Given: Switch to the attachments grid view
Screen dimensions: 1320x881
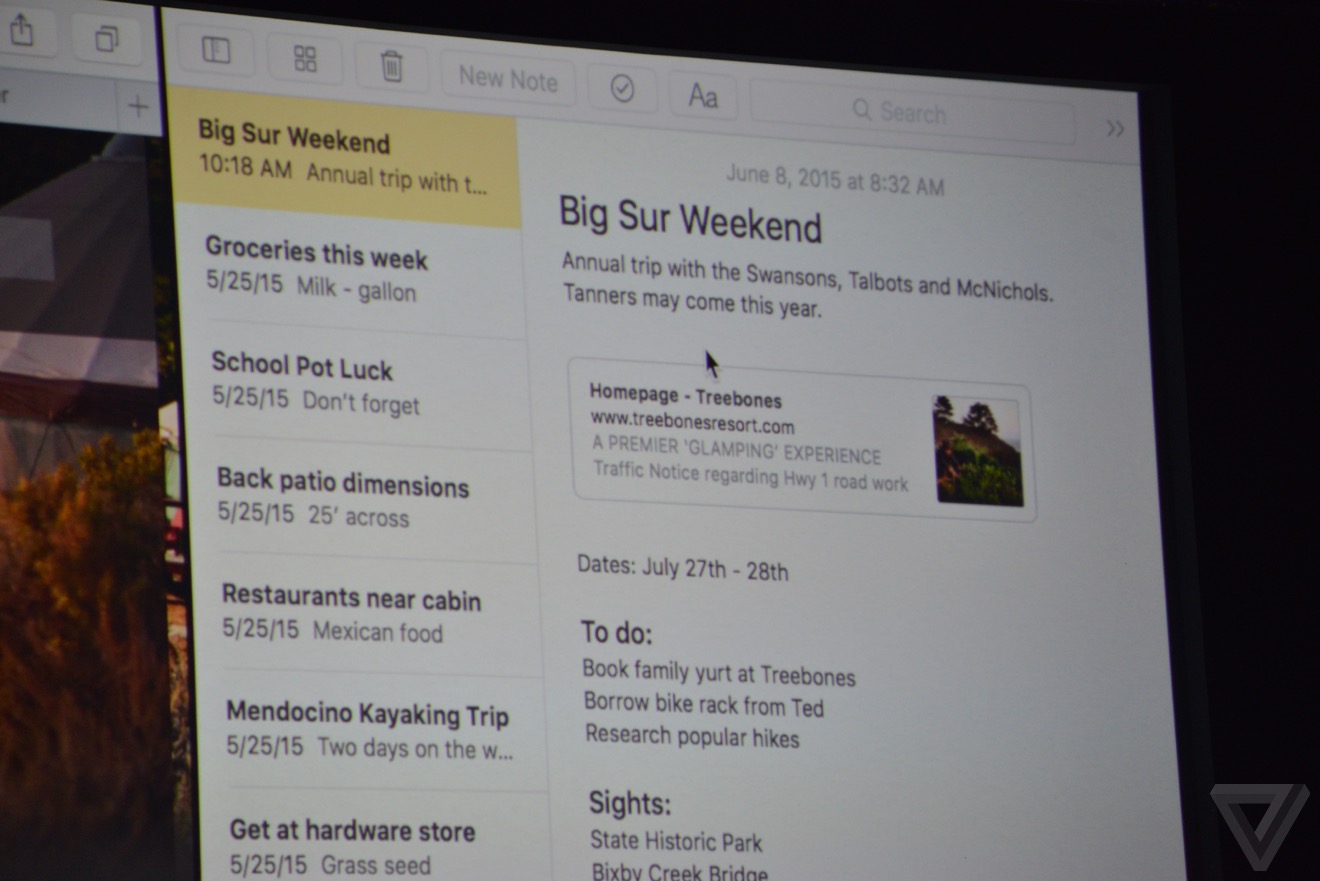Looking at the screenshot, I should tap(305, 59).
